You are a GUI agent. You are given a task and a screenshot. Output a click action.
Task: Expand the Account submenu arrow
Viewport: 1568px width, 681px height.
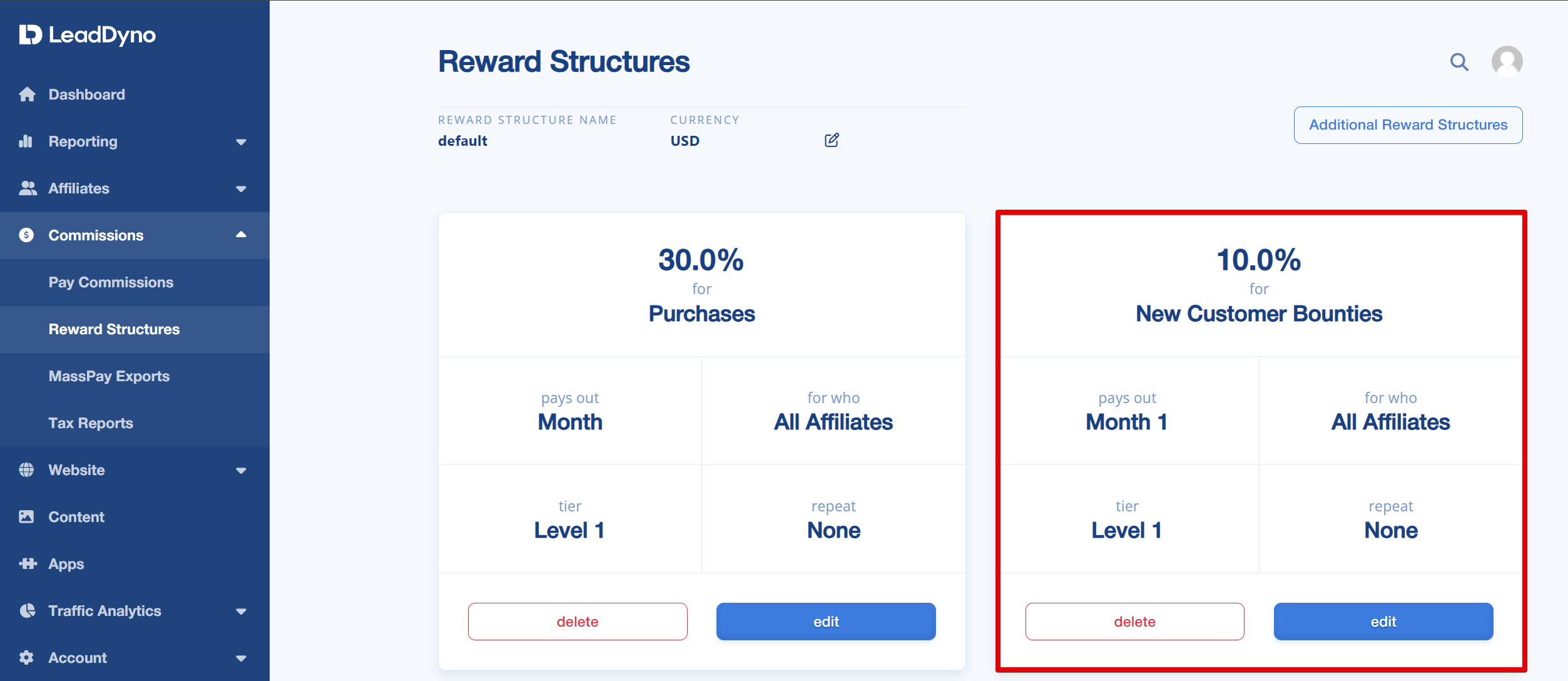[x=241, y=658]
